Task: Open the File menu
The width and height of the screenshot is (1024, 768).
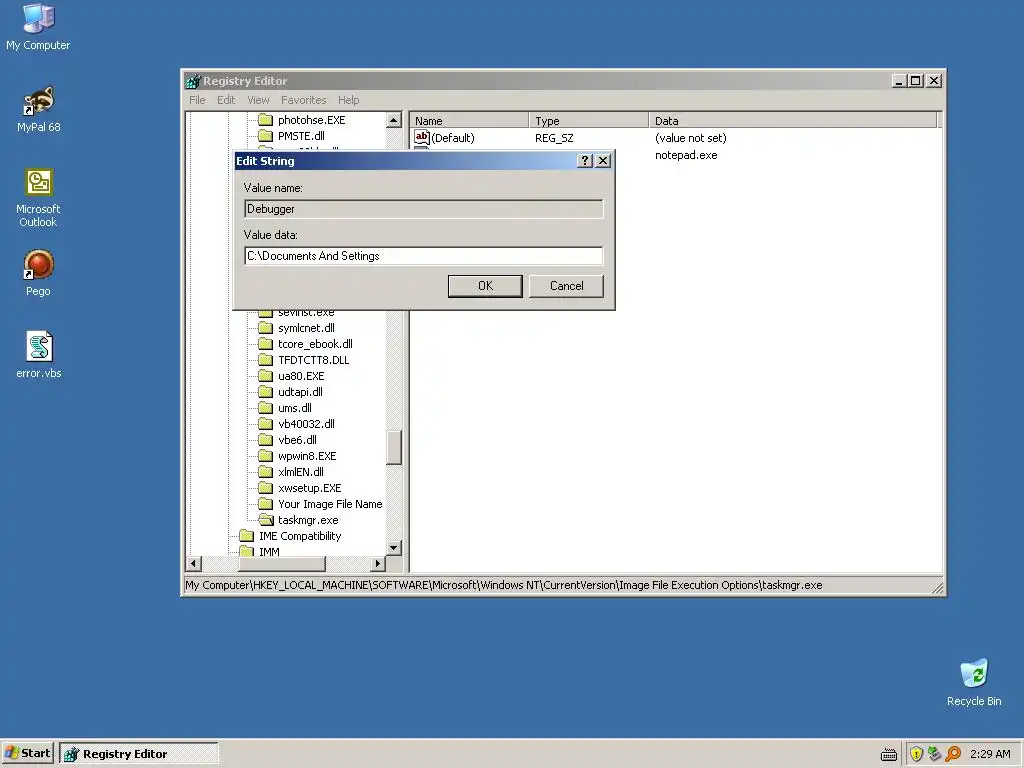Action: pos(197,100)
